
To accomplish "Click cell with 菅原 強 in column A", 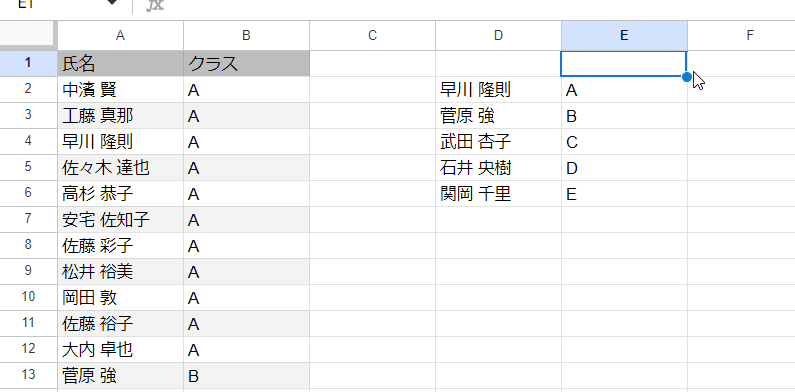I will pos(120,375).
